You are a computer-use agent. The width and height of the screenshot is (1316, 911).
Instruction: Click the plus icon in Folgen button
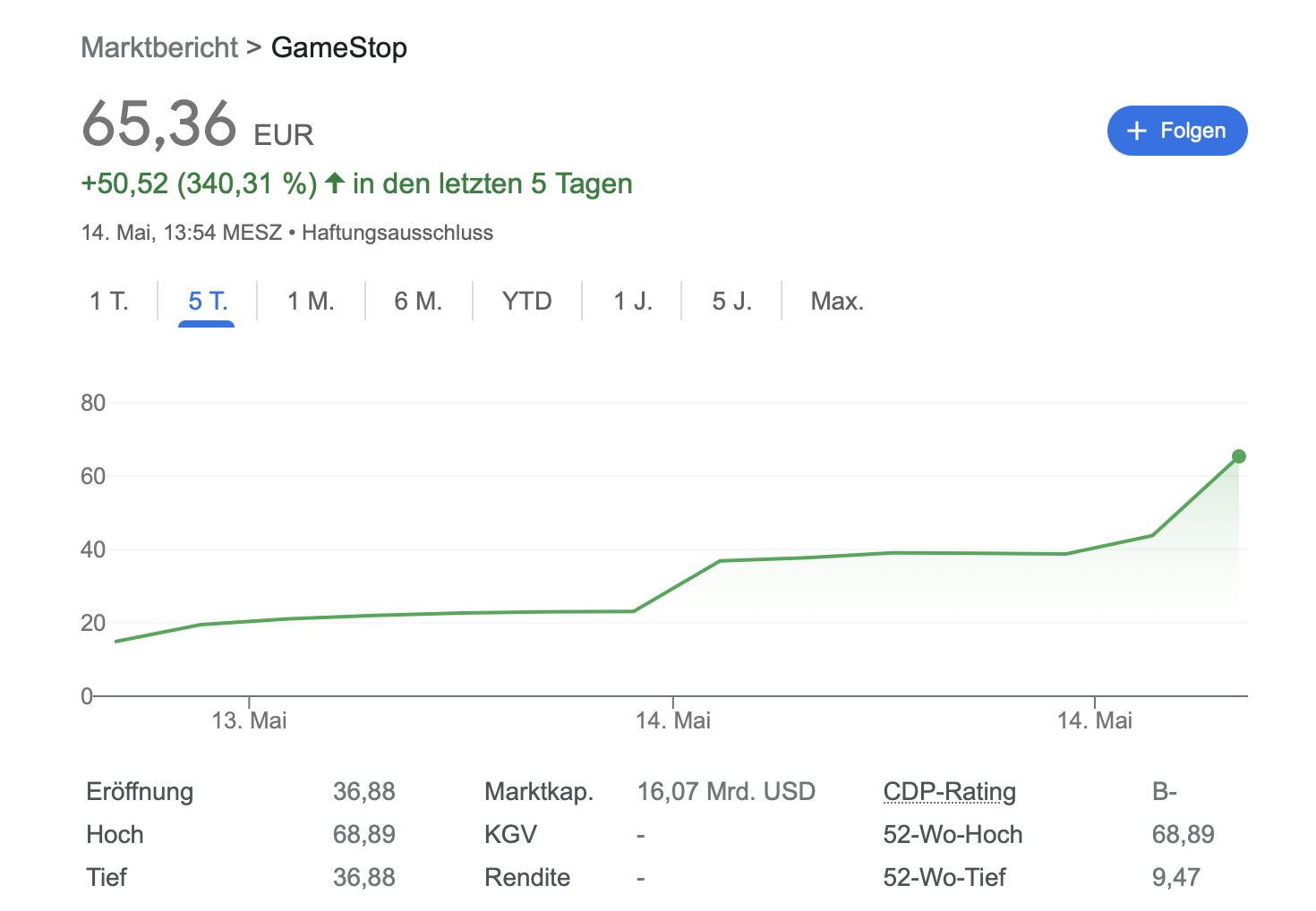point(1137,131)
